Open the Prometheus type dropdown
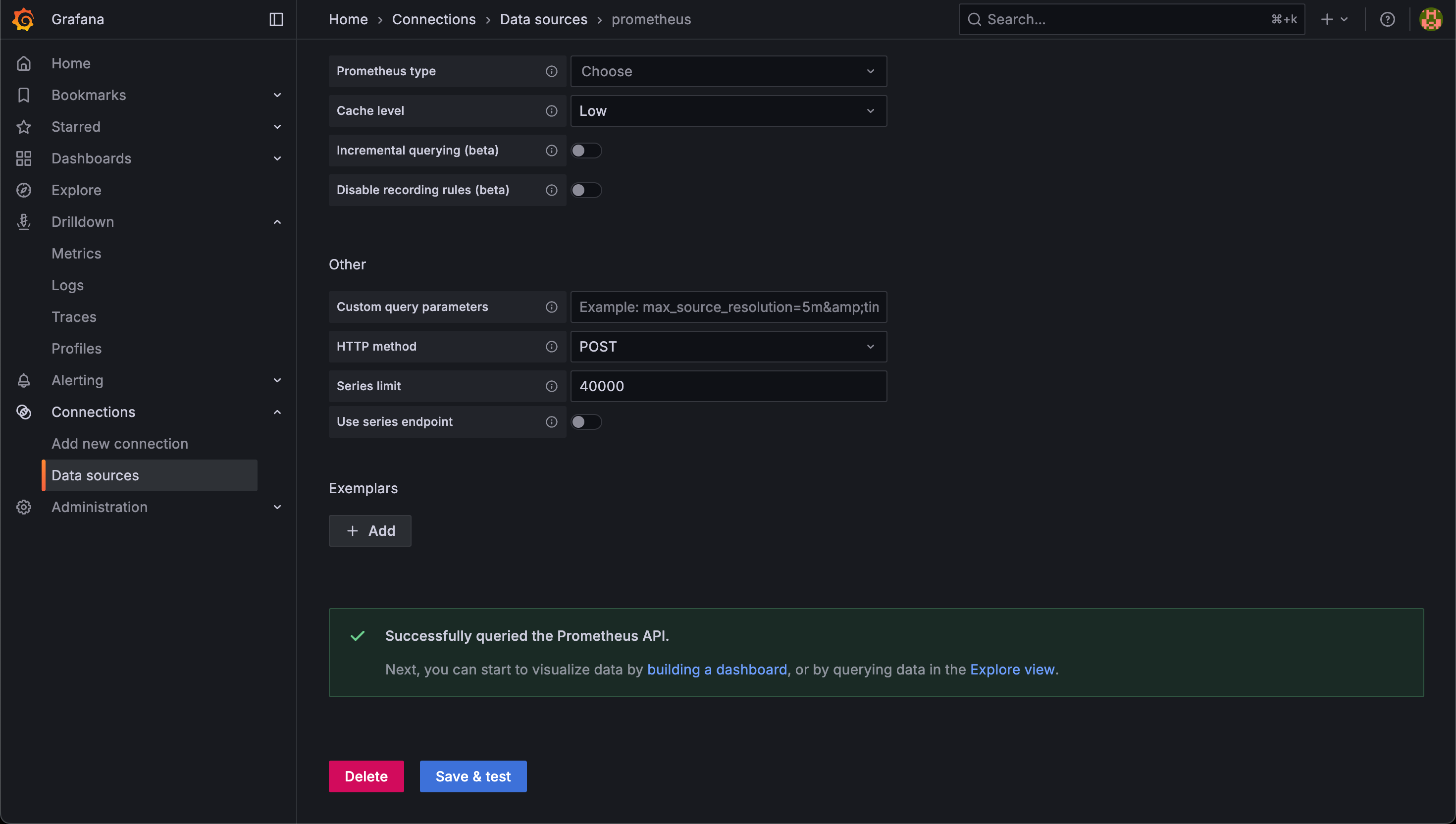The height and width of the screenshot is (824, 1456). 728,71
